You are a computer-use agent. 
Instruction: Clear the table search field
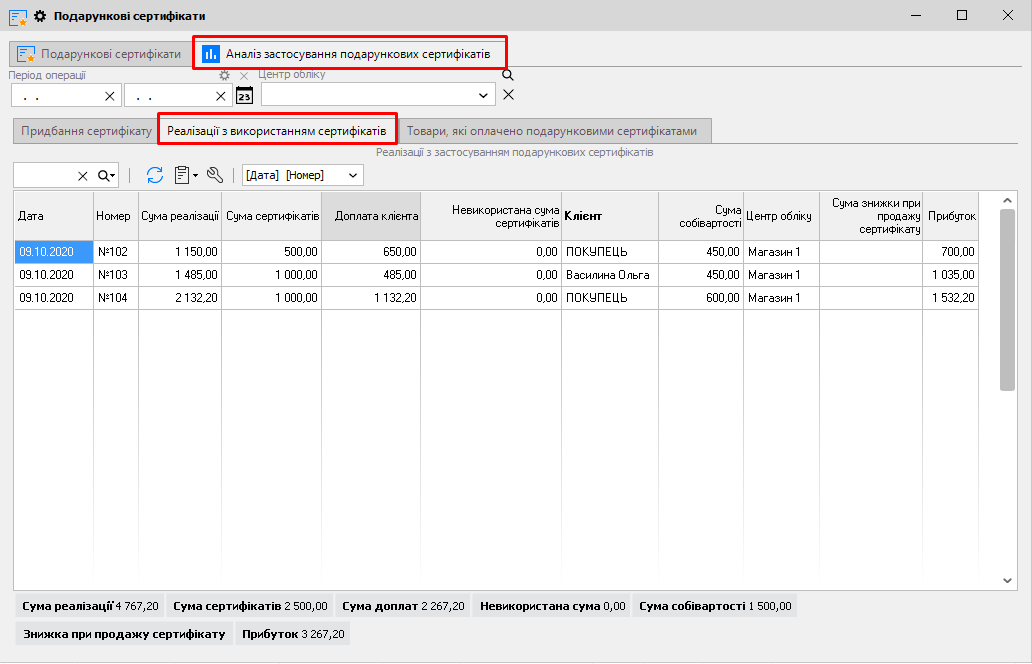pyautogui.click(x=83, y=175)
